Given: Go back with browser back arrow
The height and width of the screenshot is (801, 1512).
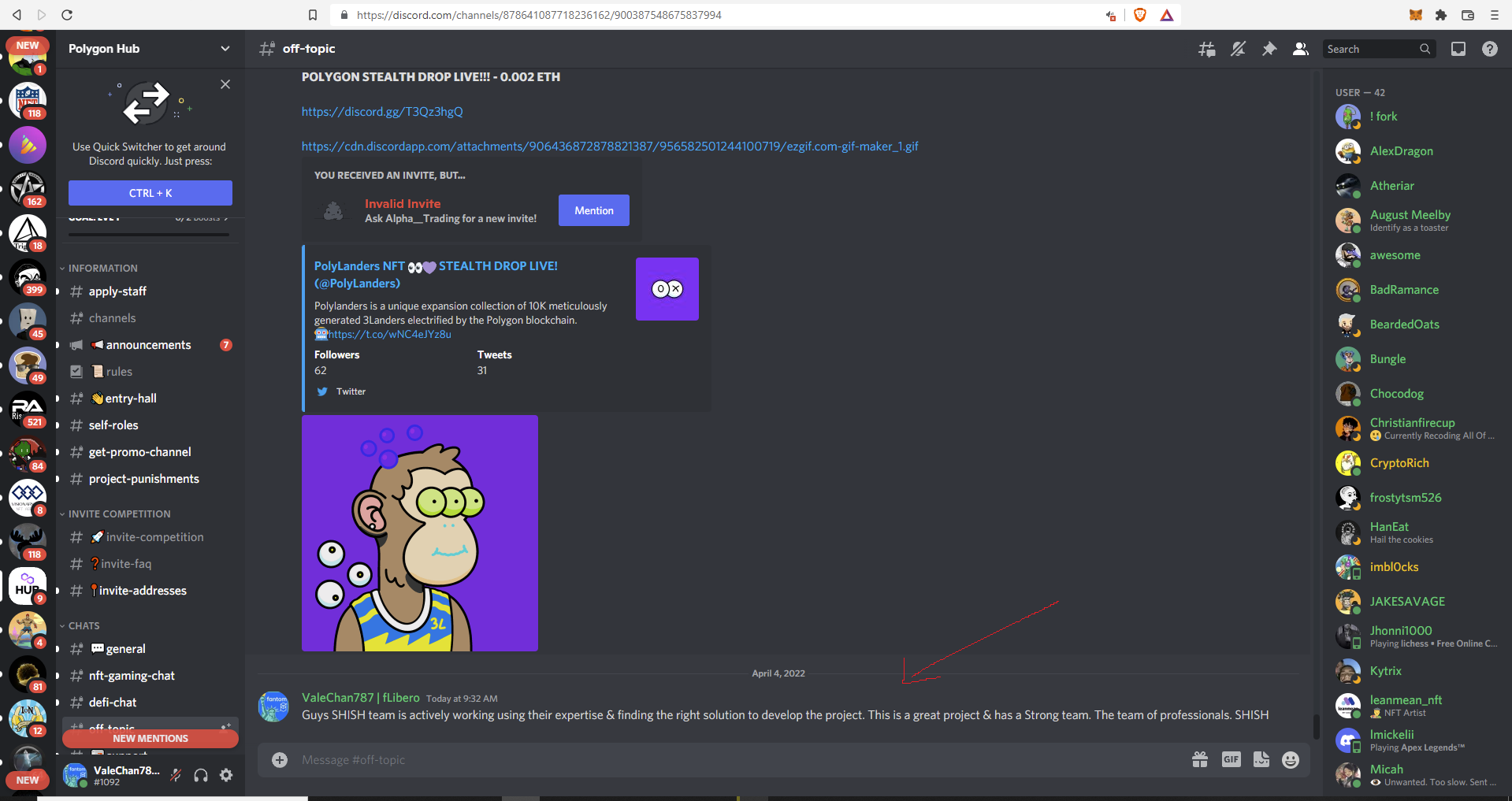Looking at the screenshot, I should (x=17, y=15).
